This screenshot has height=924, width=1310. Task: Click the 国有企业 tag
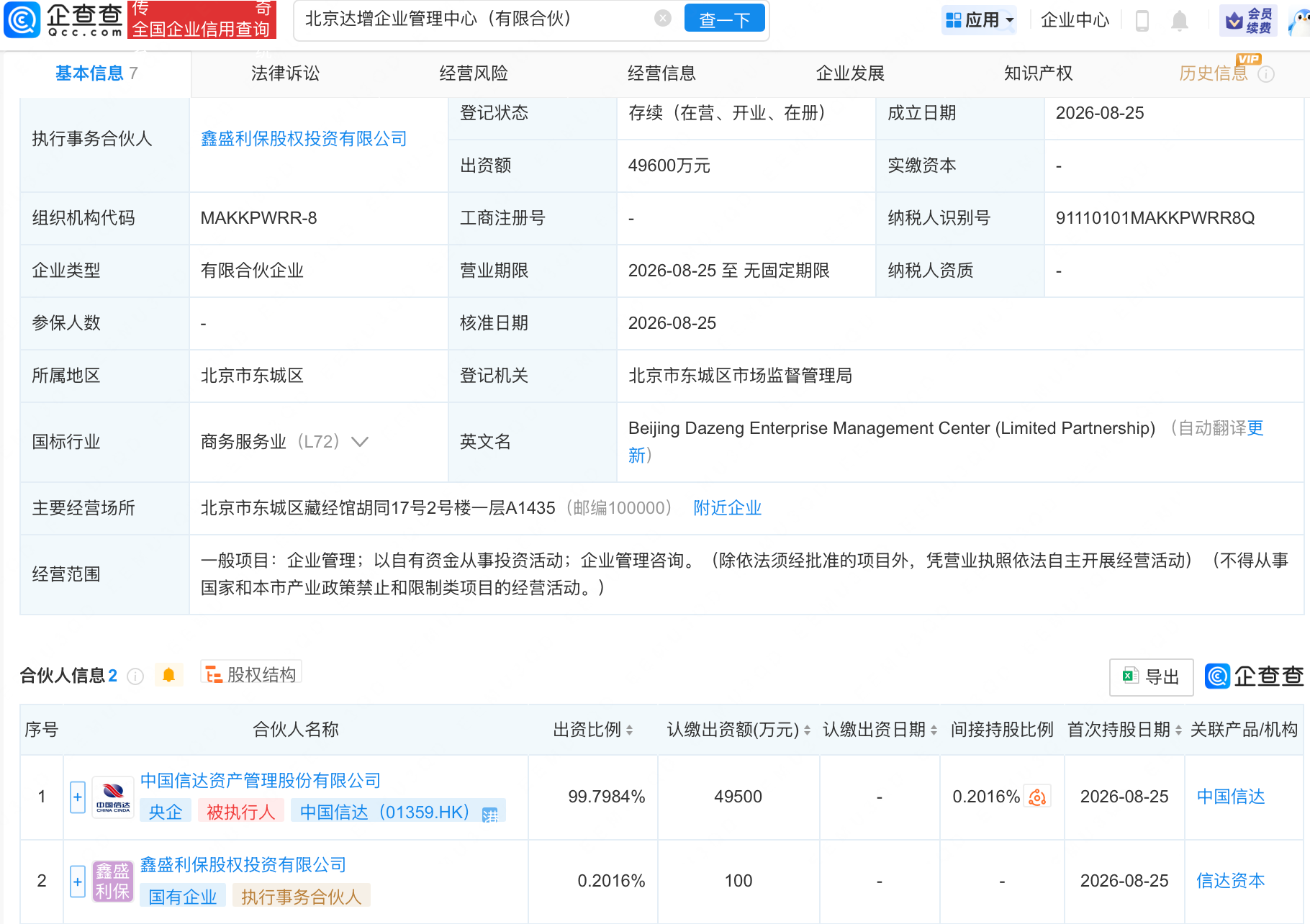point(183,896)
